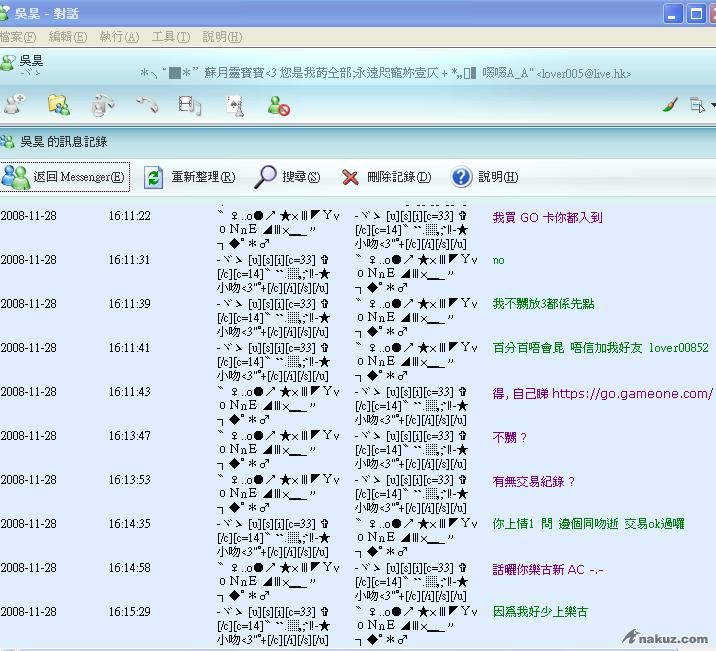This screenshot has width=716, height=651.
Task: Open the 檔案(F) menu
Action: pos(18,37)
